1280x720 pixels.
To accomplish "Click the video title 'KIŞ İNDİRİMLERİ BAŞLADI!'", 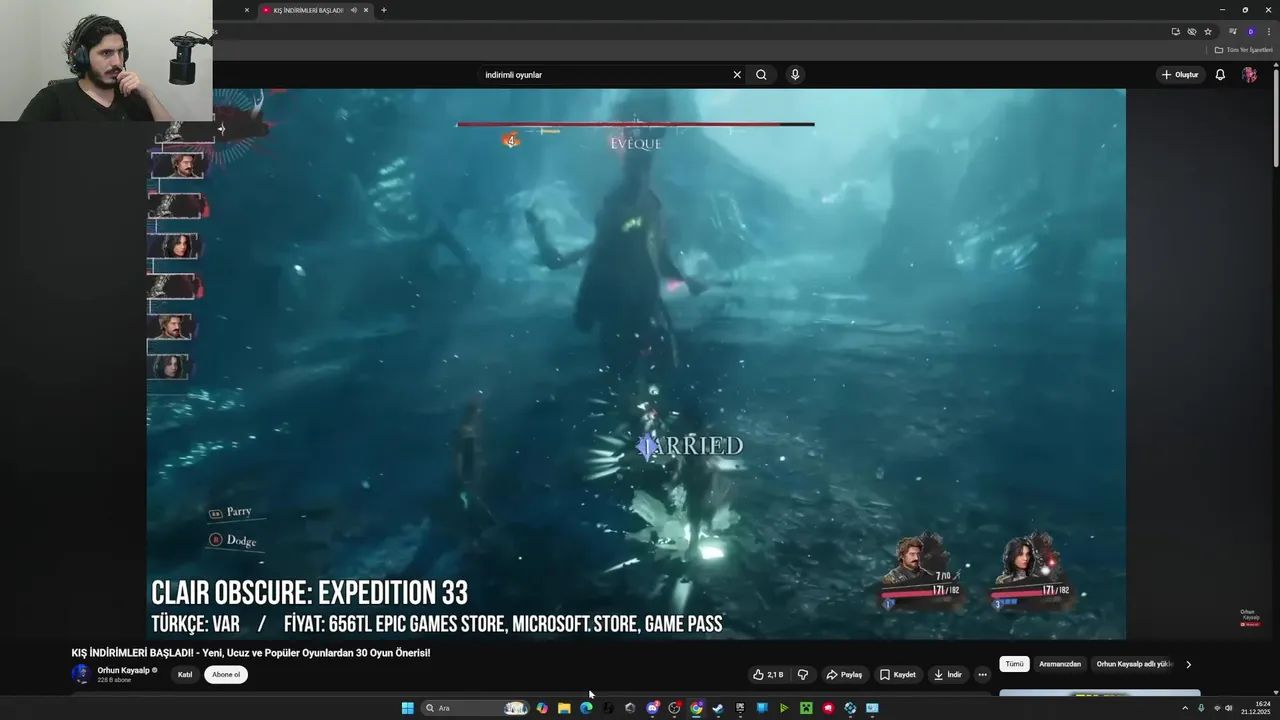I will [251, 653].
